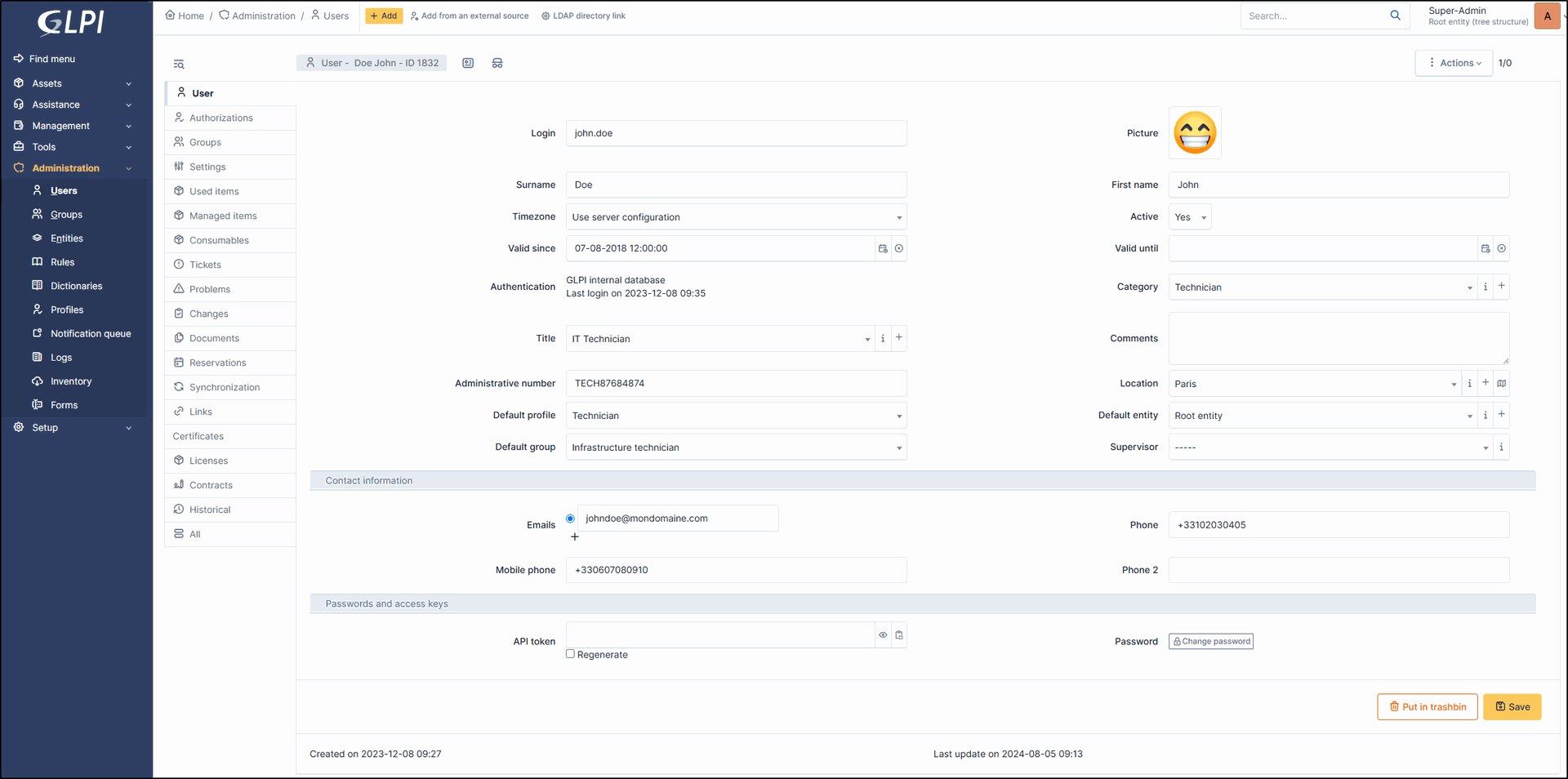The image size is (1568, 779).
Task: Show the API token with eye icon
Action: pos(883,635)
